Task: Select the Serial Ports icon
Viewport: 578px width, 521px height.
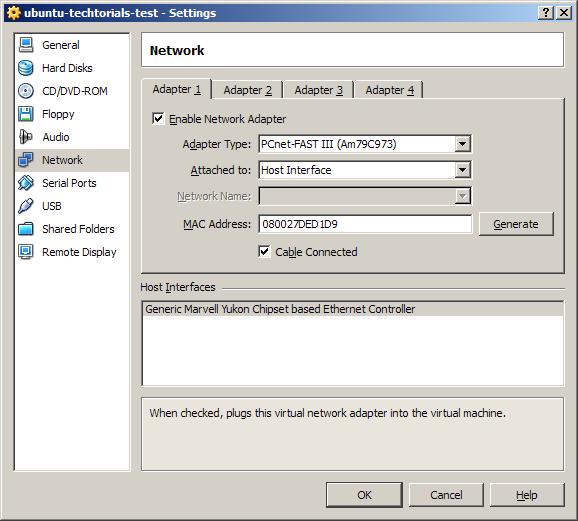Action: (26, 183)
